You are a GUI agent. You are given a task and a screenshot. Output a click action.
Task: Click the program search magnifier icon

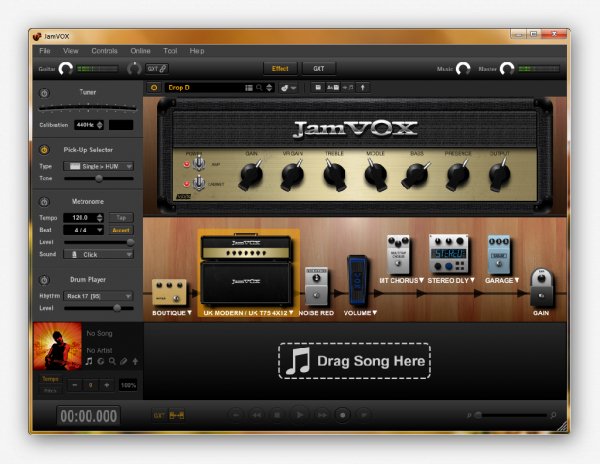tap(259, 88)
